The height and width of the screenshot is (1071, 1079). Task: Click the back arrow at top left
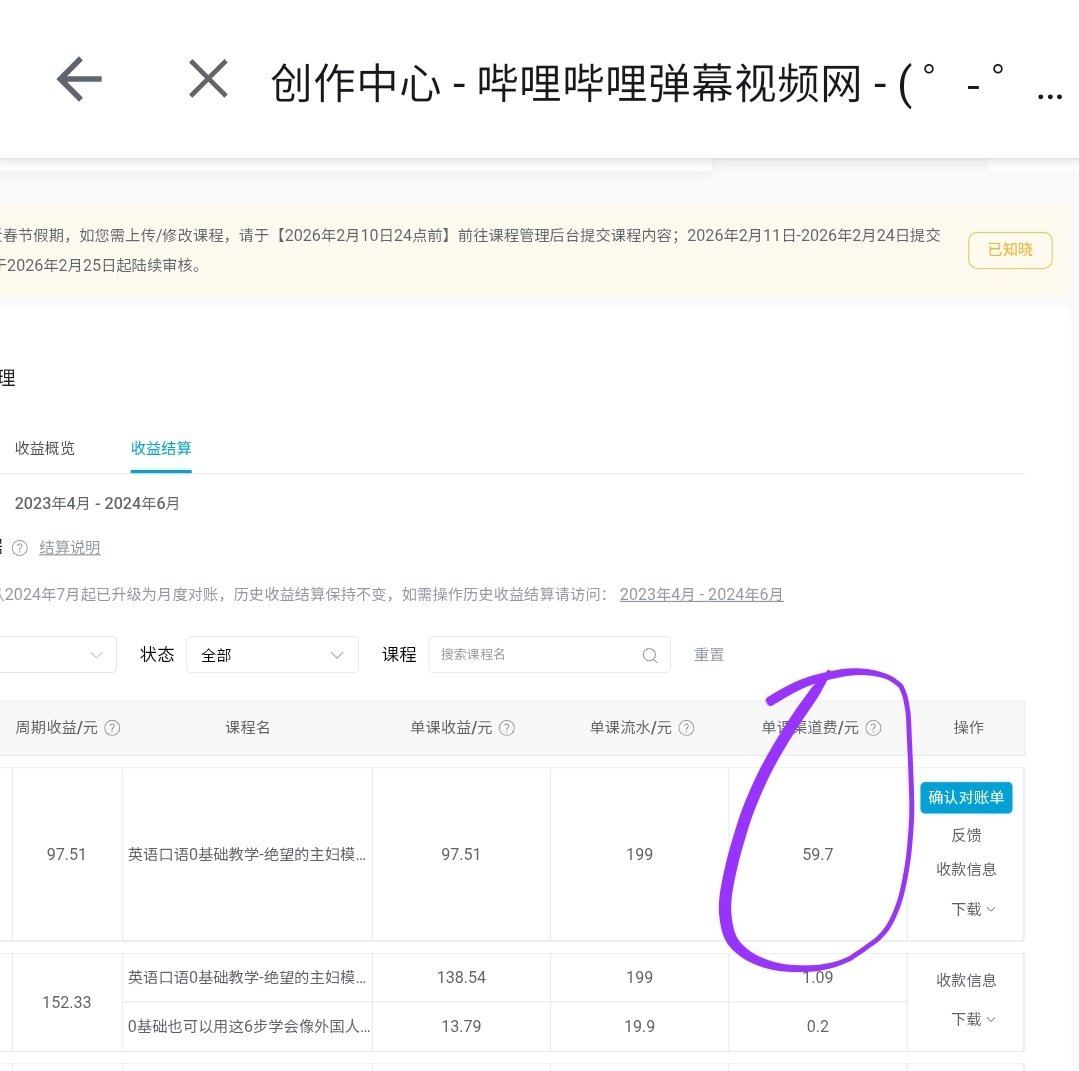[78, 80]
